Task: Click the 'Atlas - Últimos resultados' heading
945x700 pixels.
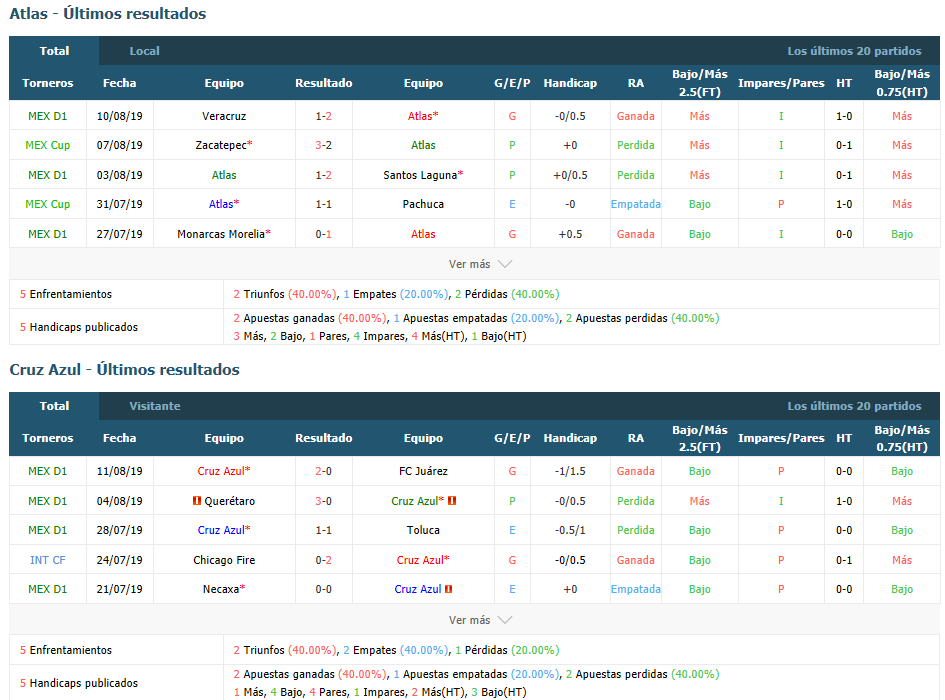Action: 108,13
